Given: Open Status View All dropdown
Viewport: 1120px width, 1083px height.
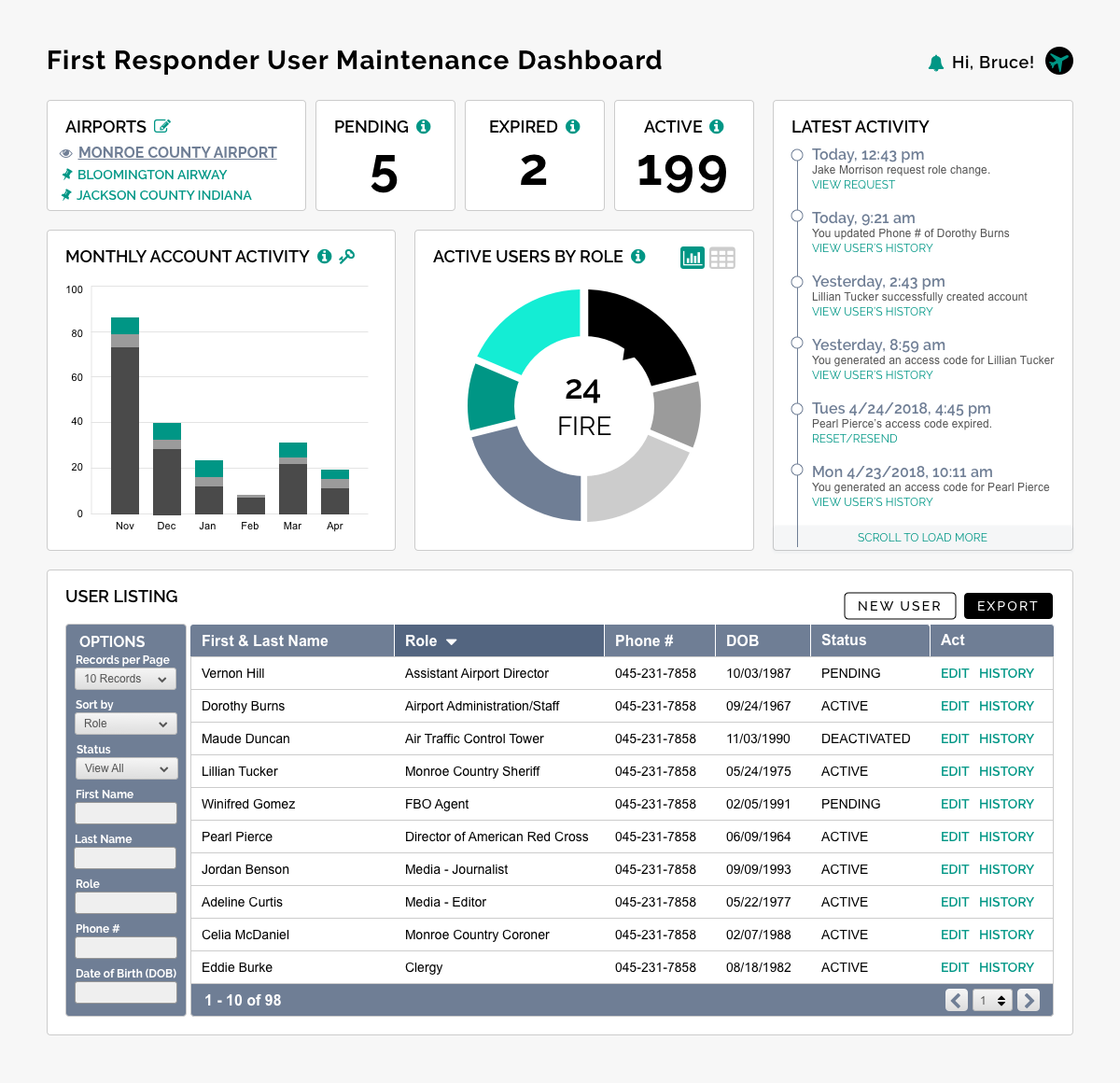Looking at the screenshot, I should pyautogui.click(x=125, y=768).
